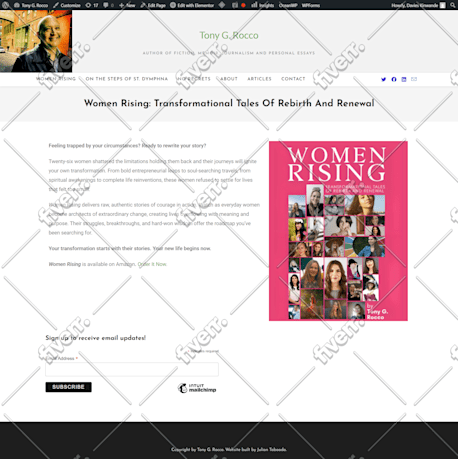Open the Customize option in admin bar
This screenshot has height=459, width=458.
tap(67, 5)
